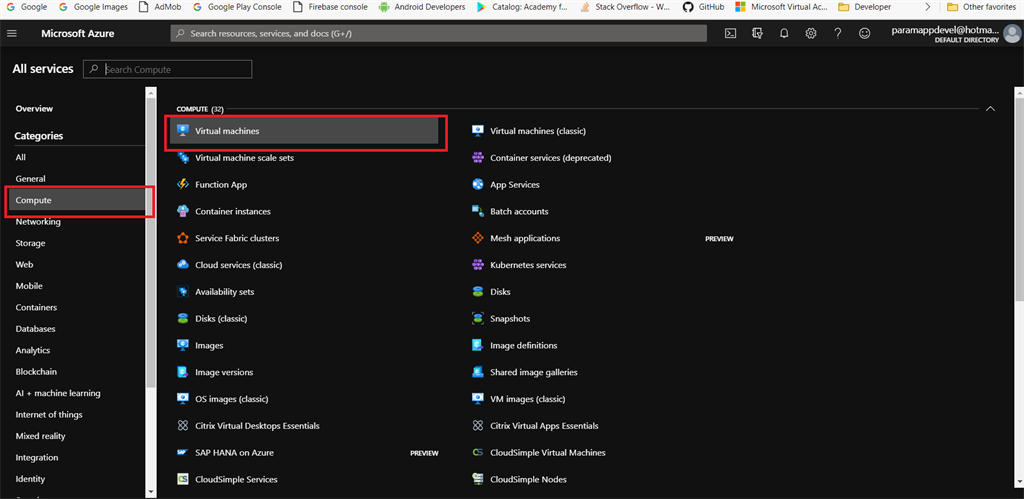Click the Availability sets icon
Image resolution: width=1024 pixels, height=499 pixels.
pyautogui.click(x=183, y=291)
